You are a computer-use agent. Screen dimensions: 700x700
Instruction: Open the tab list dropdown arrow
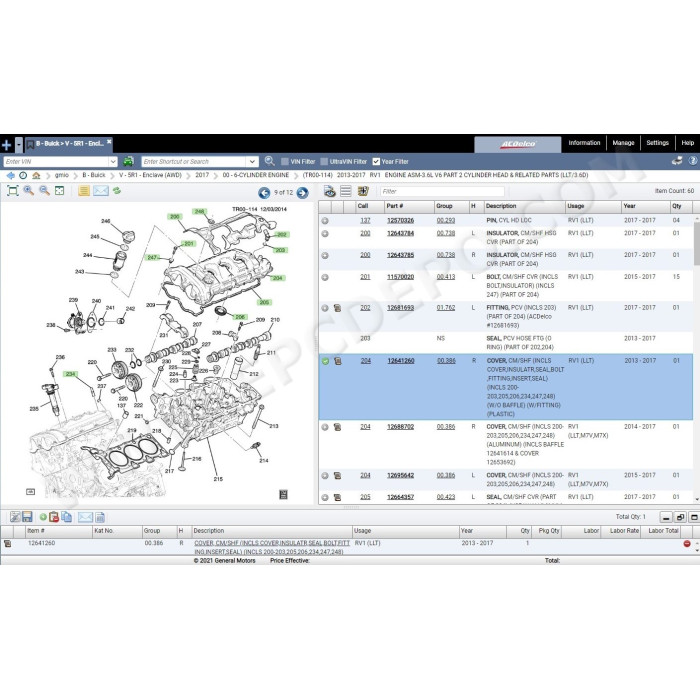(19, 145)
